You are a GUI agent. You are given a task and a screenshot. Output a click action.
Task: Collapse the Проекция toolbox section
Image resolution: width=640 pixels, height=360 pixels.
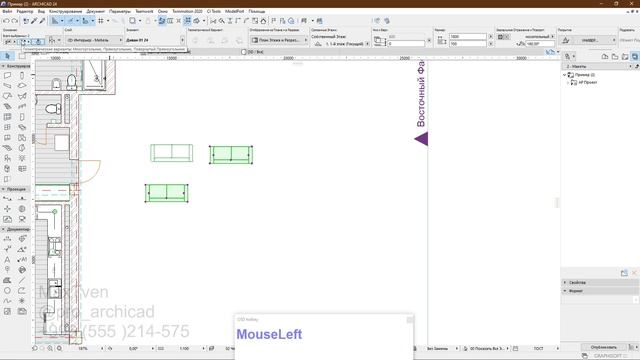click(x=3, y=189)
